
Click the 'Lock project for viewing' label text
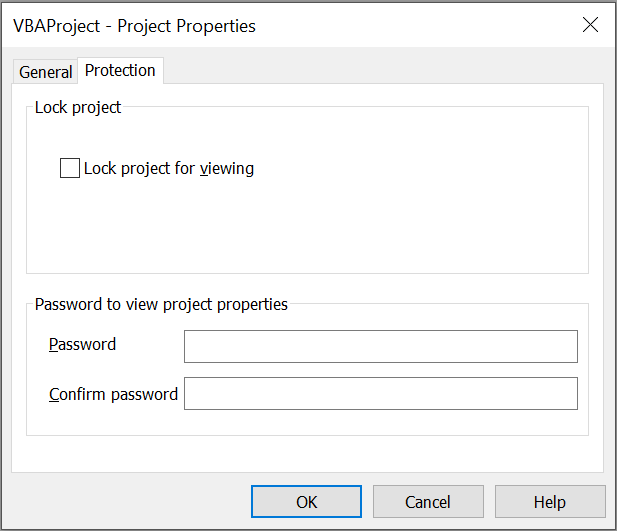169,168
